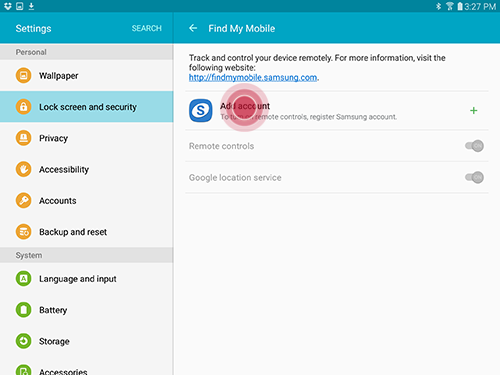
Task: Open Accessibility settings
Action: [87, 169]
